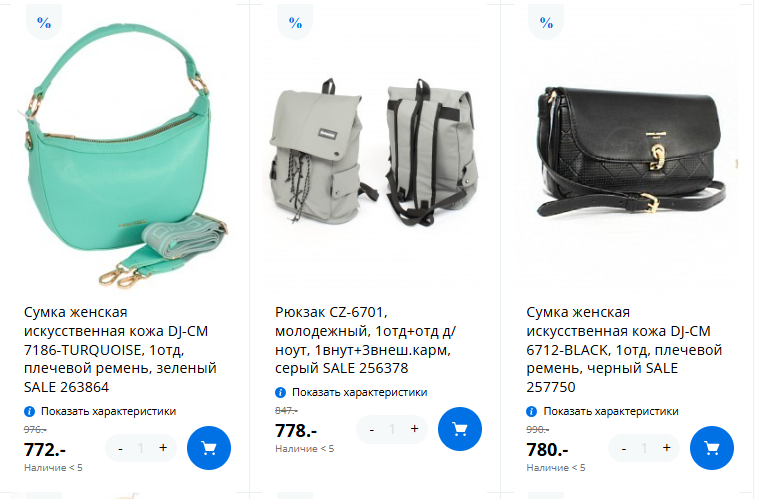Image resolution: width=764 pixels, height=499 pixels.
Task: Click quantity field of gray backpack
Action: (x=392, y=429)
